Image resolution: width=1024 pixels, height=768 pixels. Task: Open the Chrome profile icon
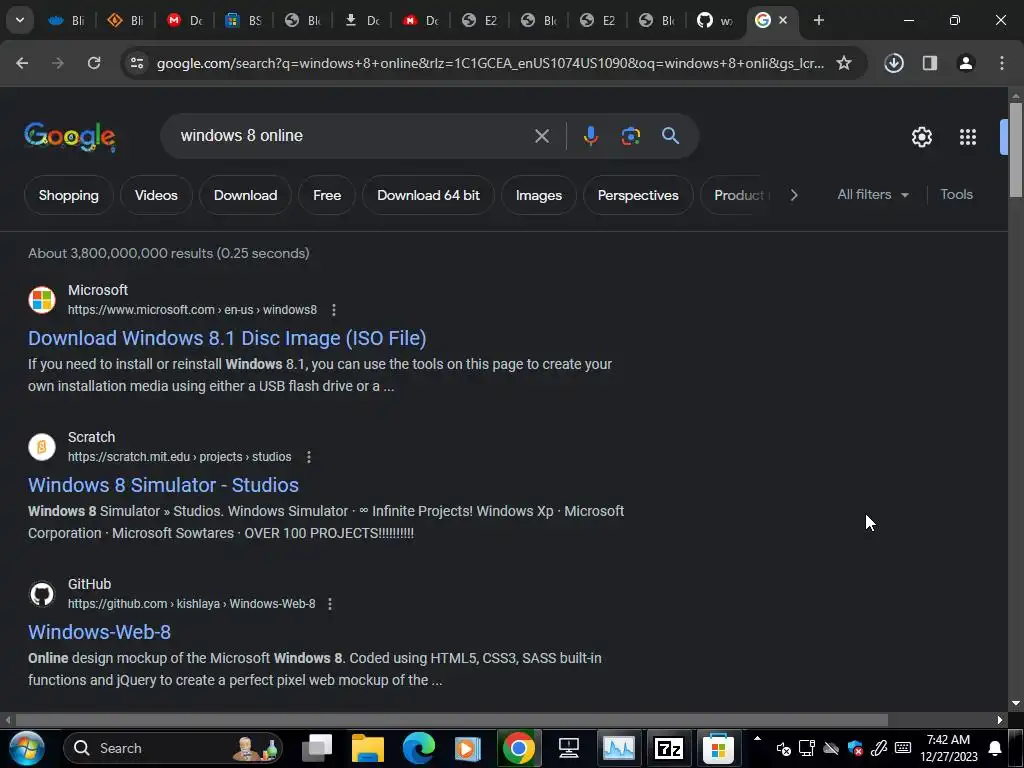pos(965,63)
